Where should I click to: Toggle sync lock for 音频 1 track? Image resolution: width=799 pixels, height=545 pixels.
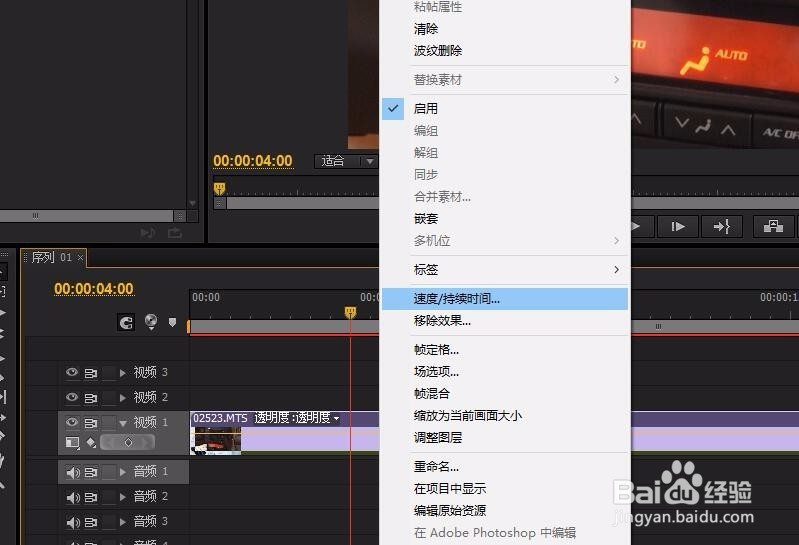pos(91,472)
